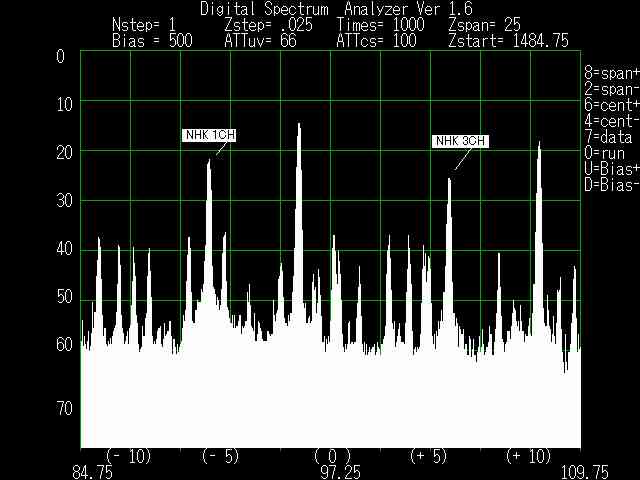This screenshot has width=640, height=480.
Task: Click the 6=cent+ key command
Action: [x=612, y=105]
